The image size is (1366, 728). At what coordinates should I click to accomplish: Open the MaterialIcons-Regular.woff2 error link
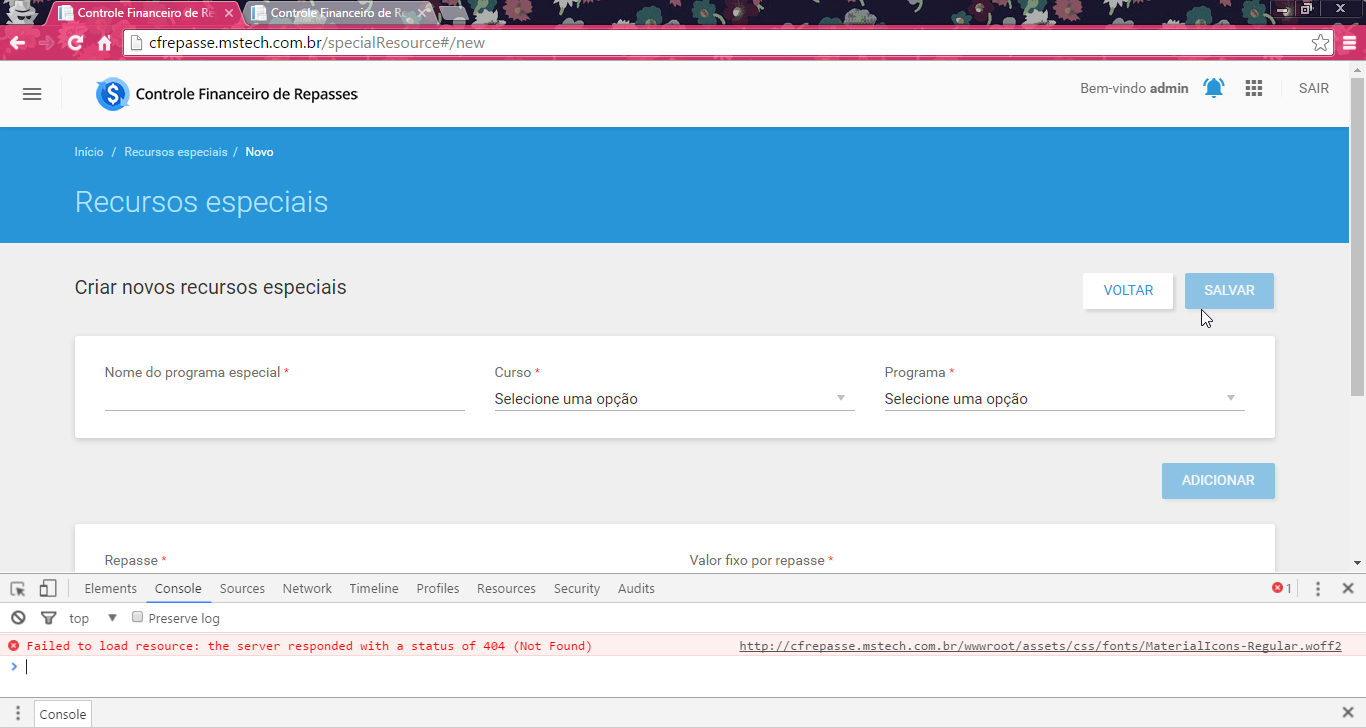(x=1040, y=646)
